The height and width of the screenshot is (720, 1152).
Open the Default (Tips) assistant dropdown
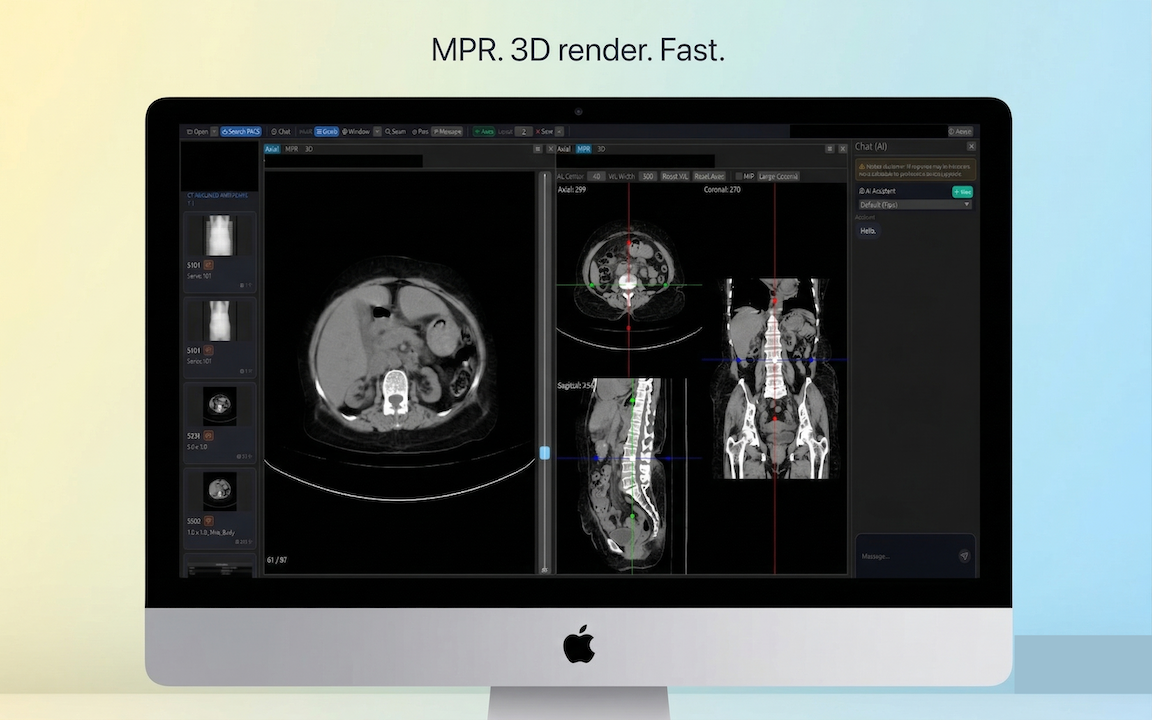[914, 204]
